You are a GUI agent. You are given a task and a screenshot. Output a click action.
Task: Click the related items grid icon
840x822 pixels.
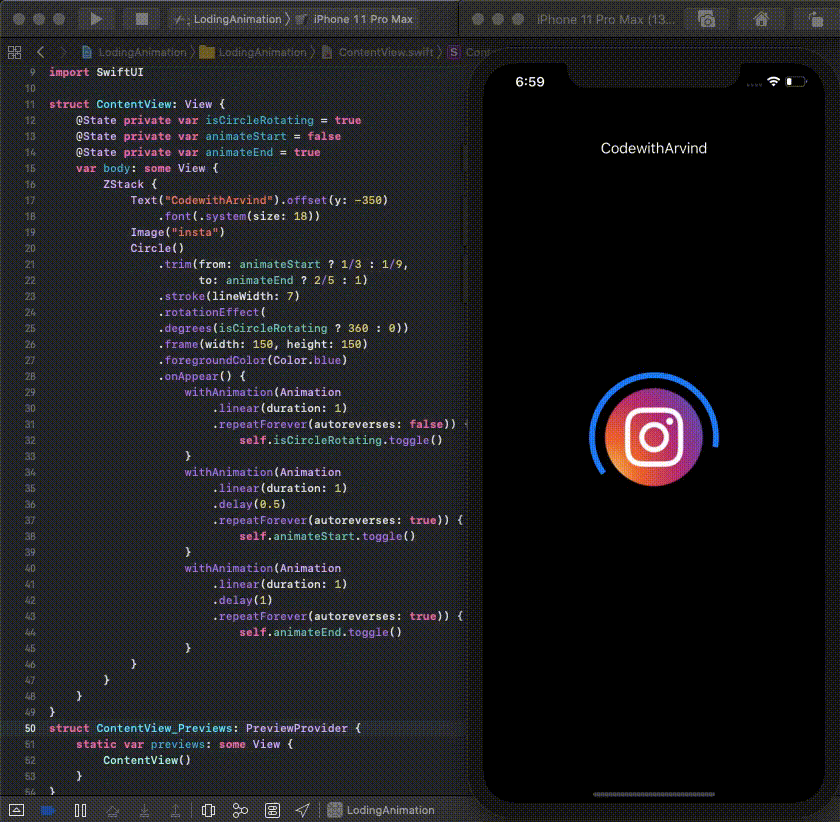click(14, 52)
